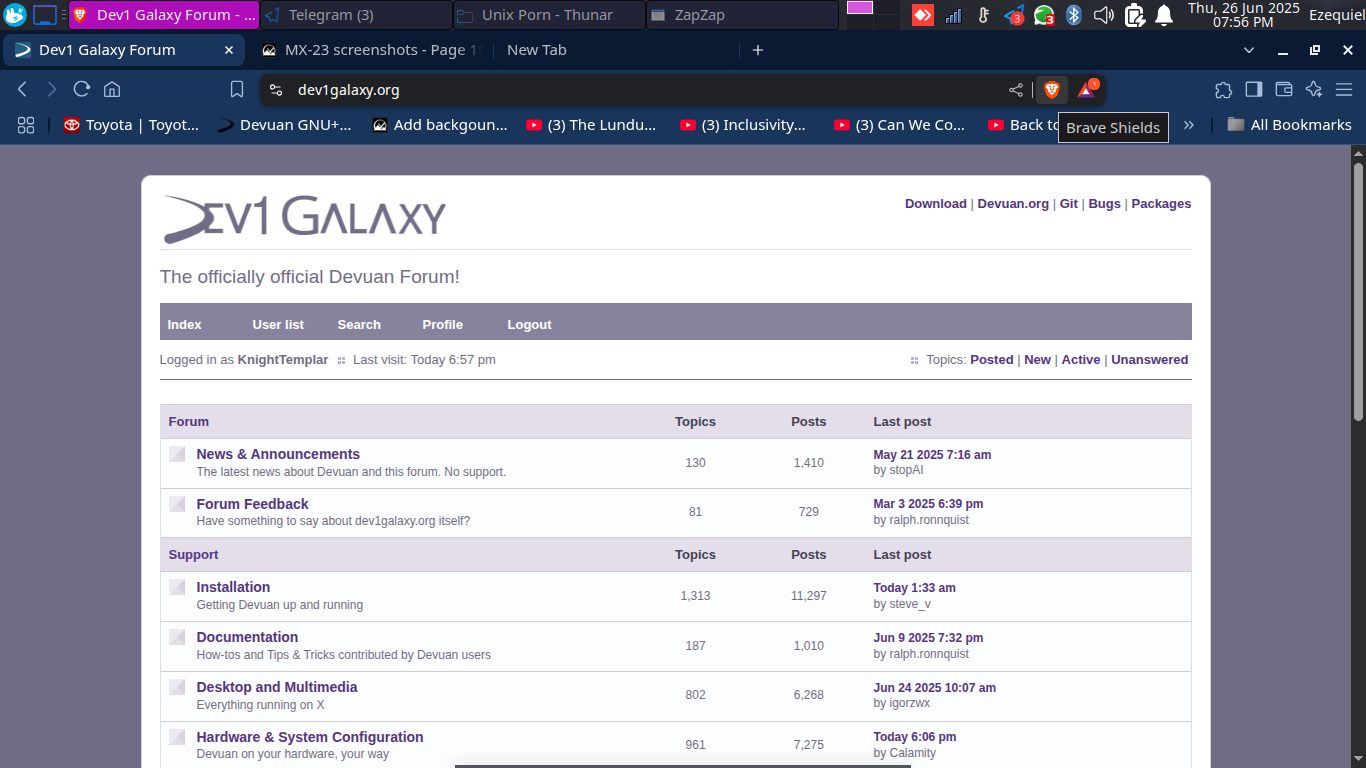
Task: Click Logout in the forum menu
Action: coord(529,324)
